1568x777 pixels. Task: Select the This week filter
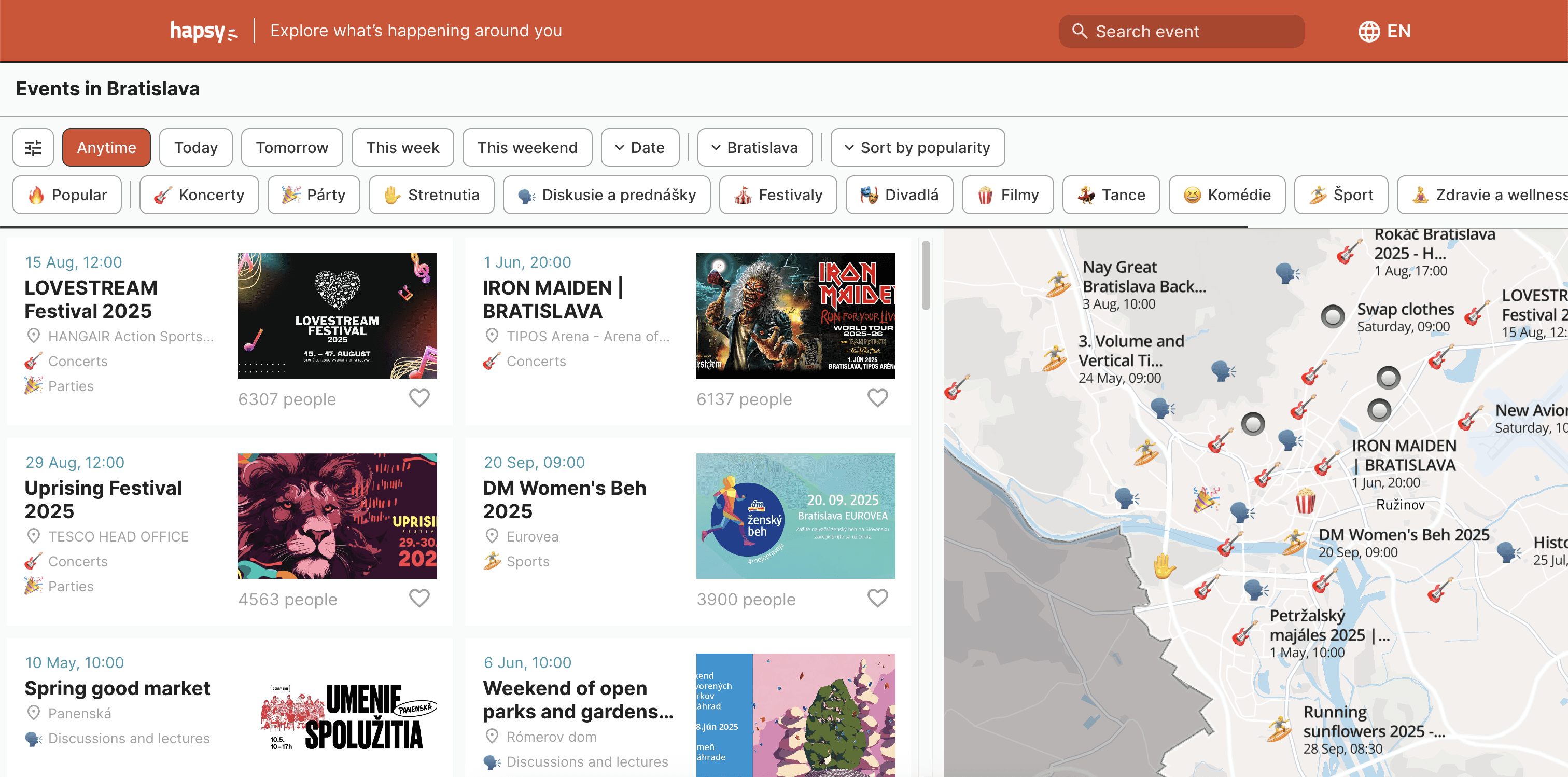point(403,147)
